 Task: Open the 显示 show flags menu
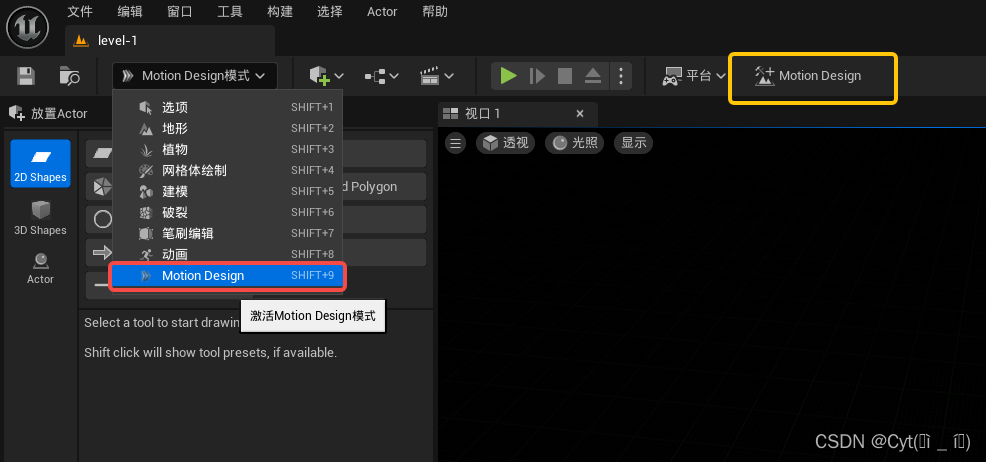tap(634, 143)
